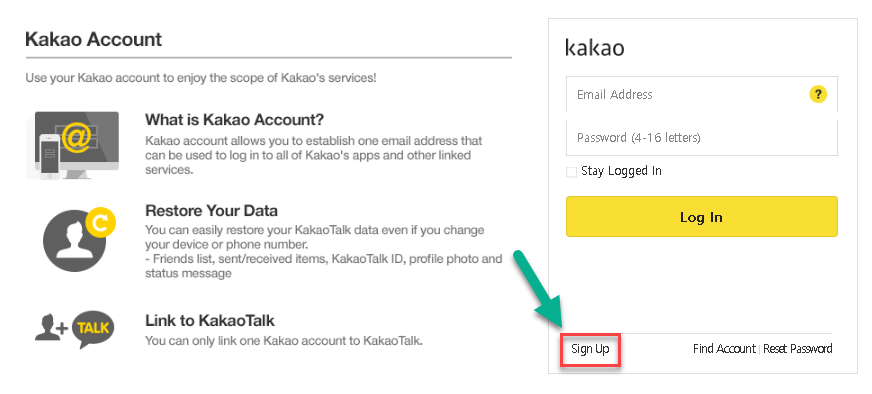
Task: Click the kakao logo
Action: pyautogui.click(x=594, y=47)
